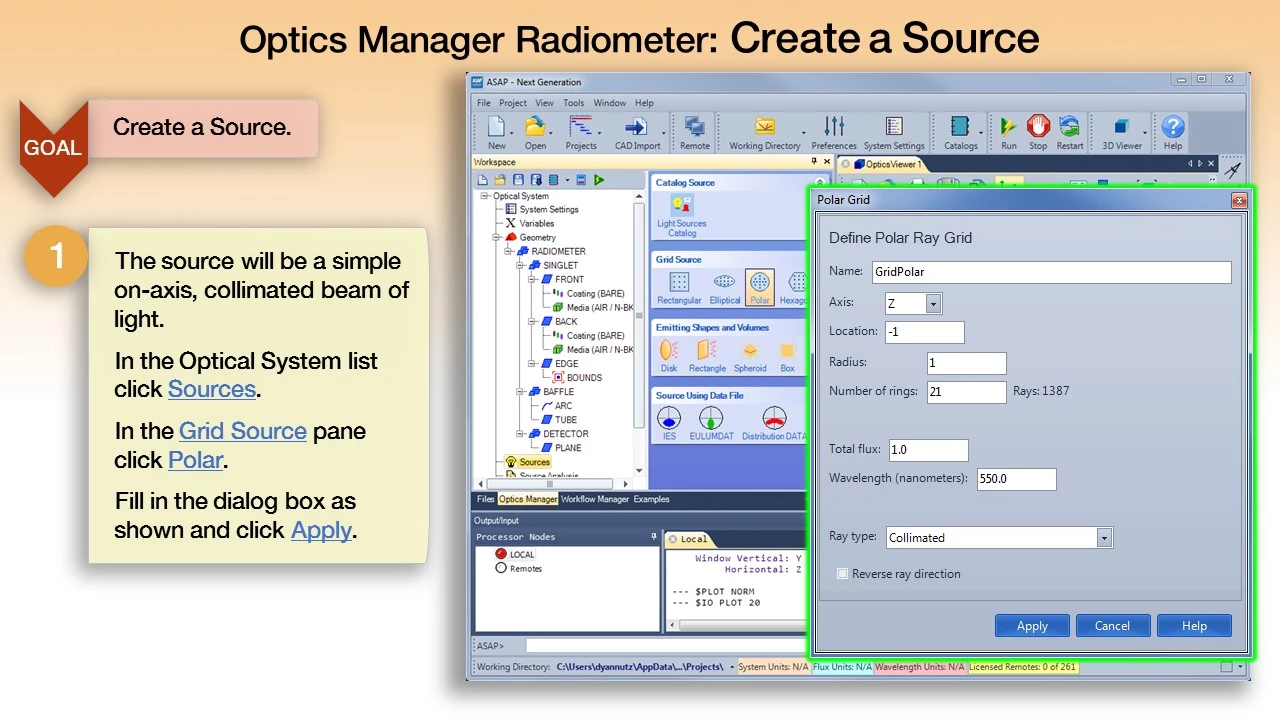Open System Settings in the toolbar

[x=893, y=127]
